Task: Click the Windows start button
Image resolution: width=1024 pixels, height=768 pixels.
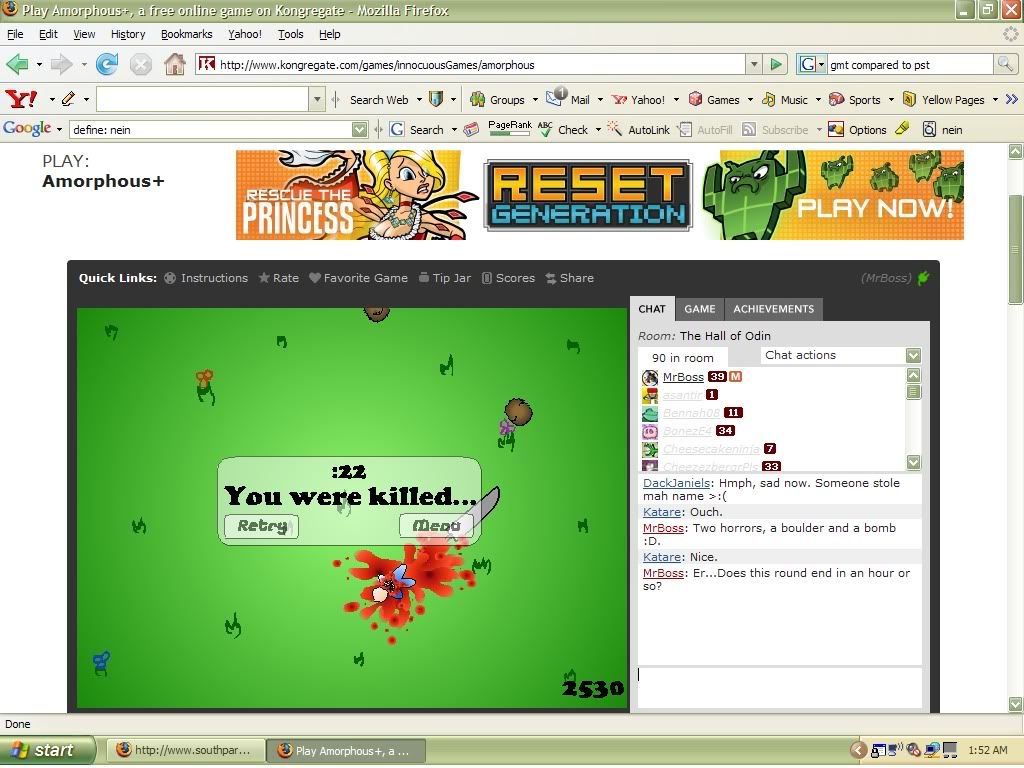Action: 47,750
